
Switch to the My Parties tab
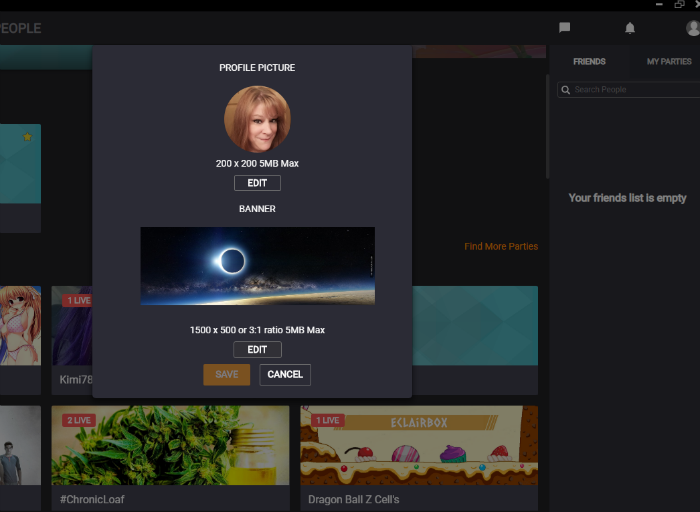[669, 62]
